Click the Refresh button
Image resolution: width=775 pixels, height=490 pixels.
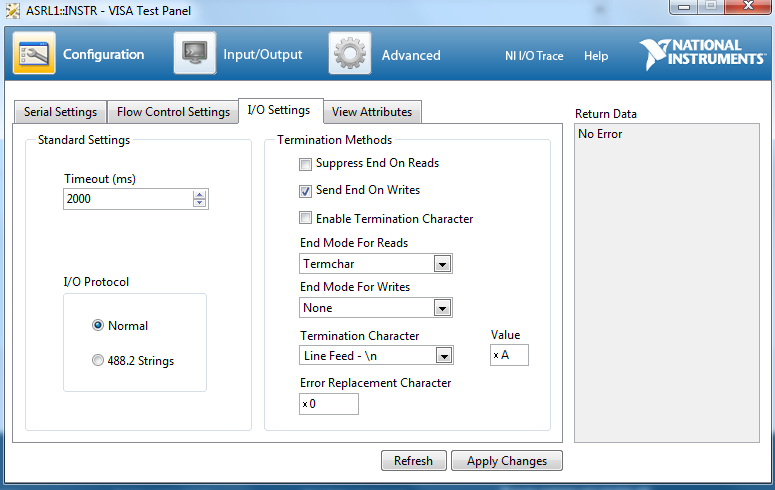414,461
